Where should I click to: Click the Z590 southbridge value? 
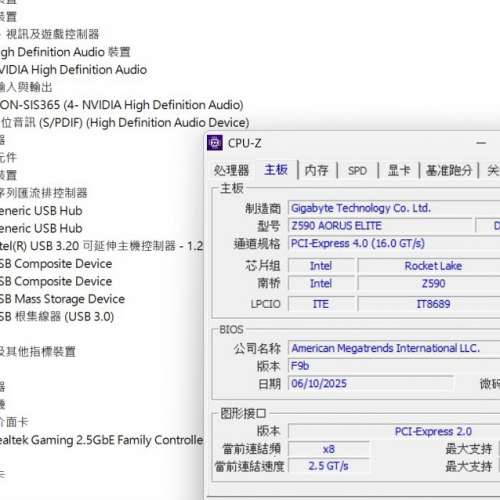click(x=433, y=283)
